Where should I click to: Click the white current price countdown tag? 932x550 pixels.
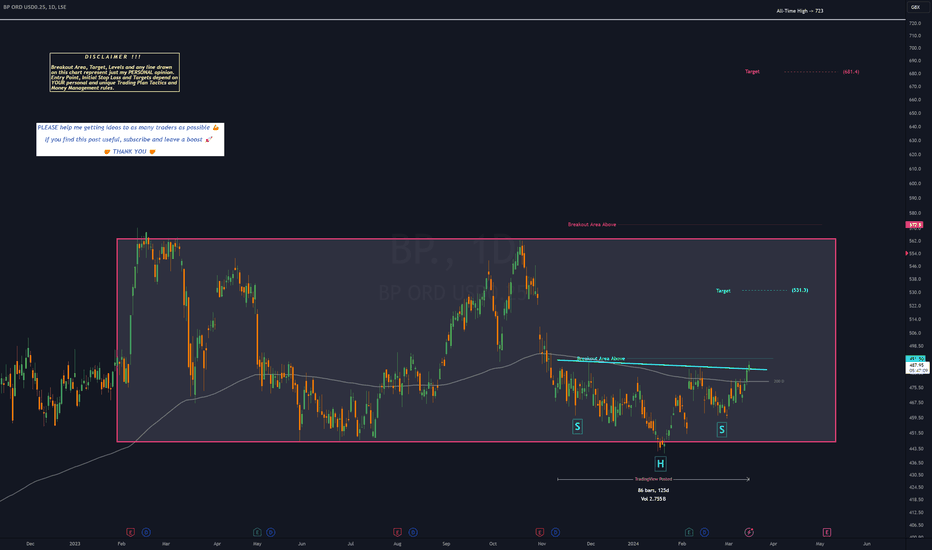tap(917, 368)
